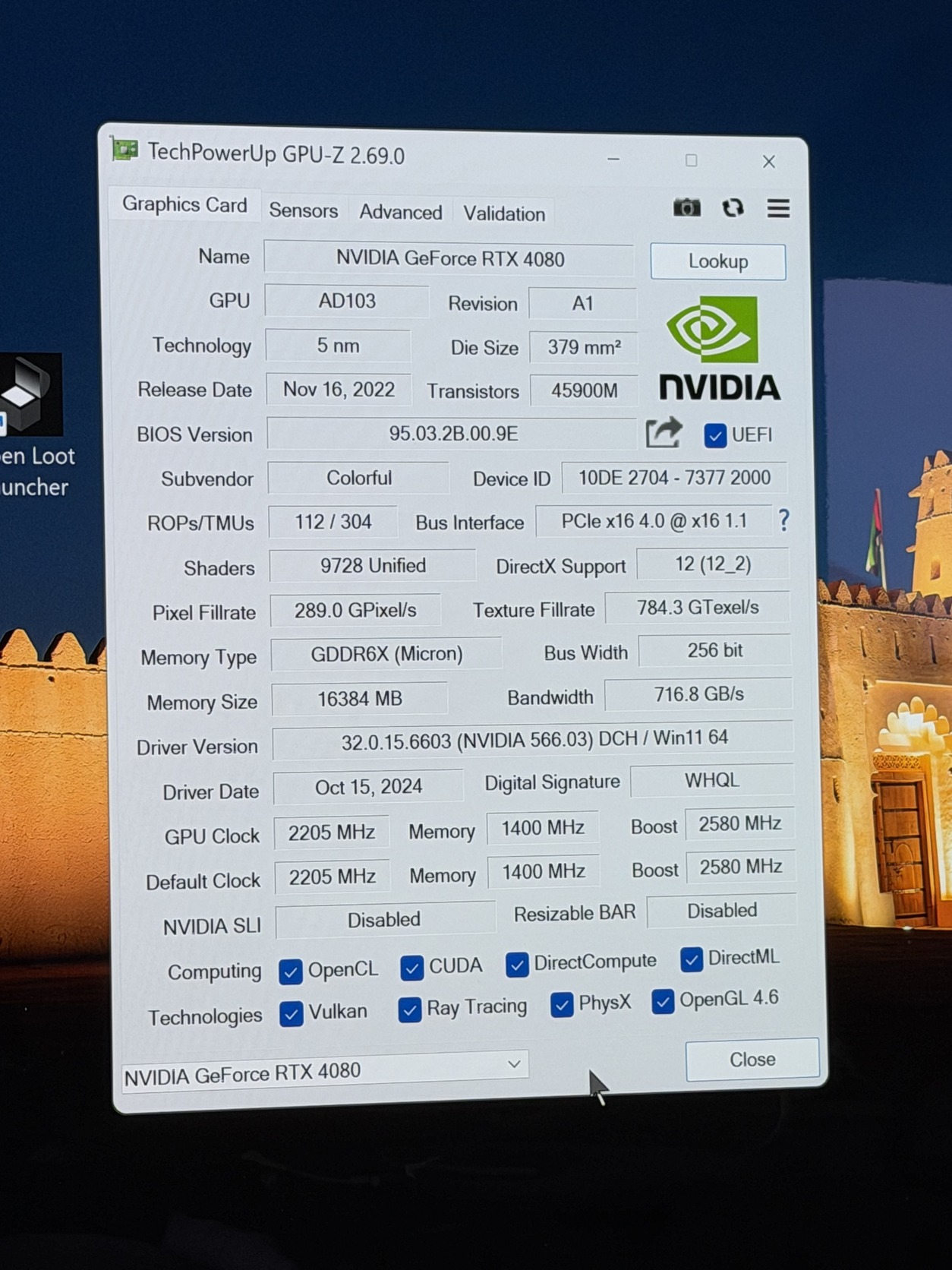Click the NVIDIA SLI value Disabled
Viewport: 952px width, 1270px height.
tap(384, 920)
